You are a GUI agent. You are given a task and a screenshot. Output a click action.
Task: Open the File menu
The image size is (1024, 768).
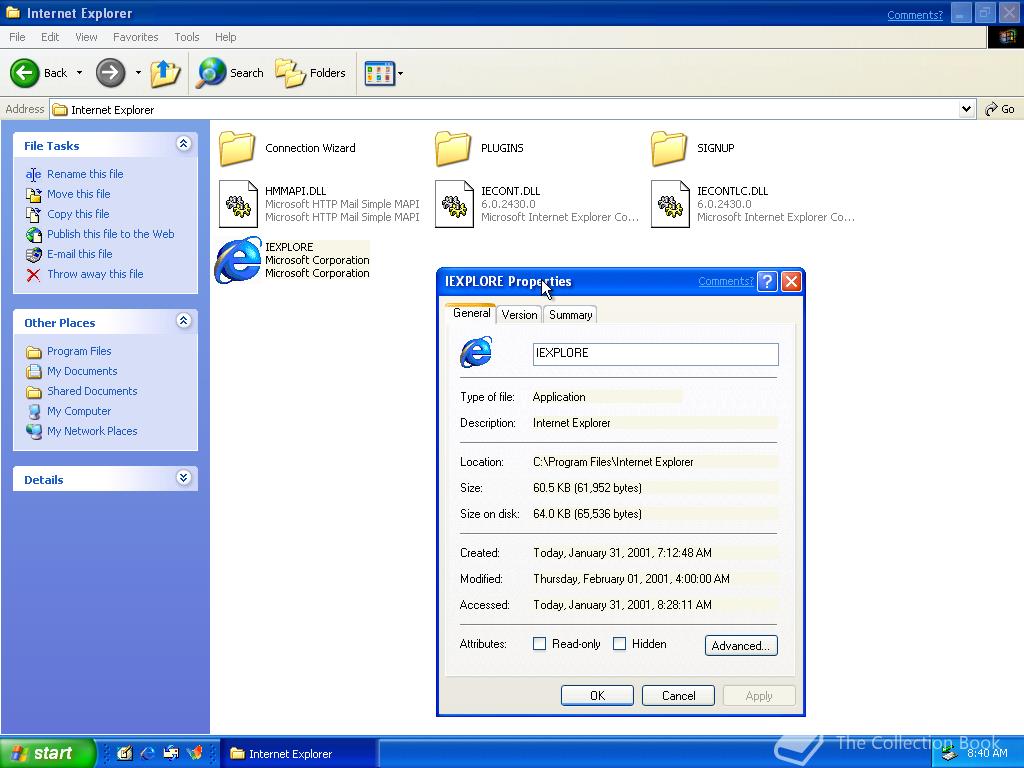pyautogui.click(x=17, y=37)
